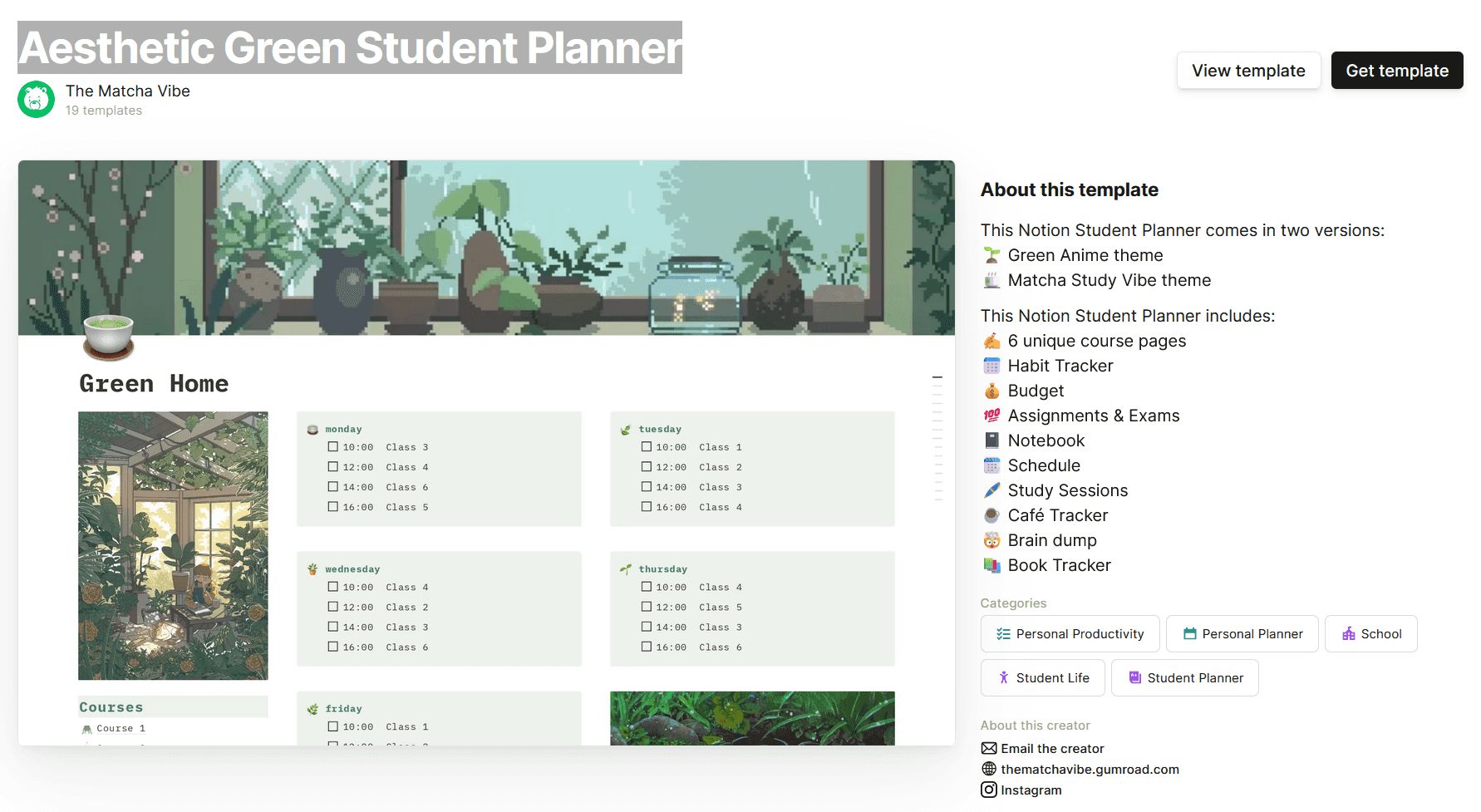Check Monday 16:00 Class 5 checkbox
Viewport: 1481px width, 812px height.
(333, 507)
